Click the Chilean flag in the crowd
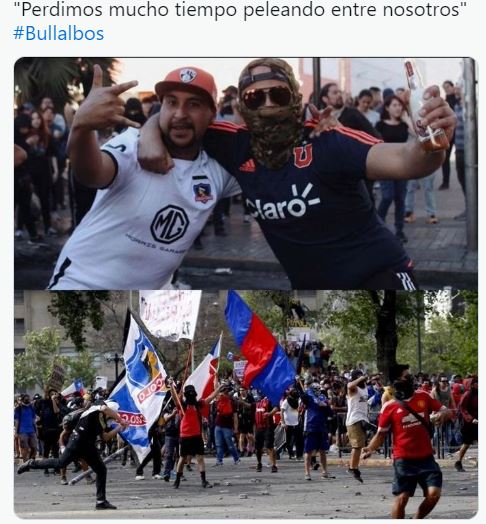 206,369
